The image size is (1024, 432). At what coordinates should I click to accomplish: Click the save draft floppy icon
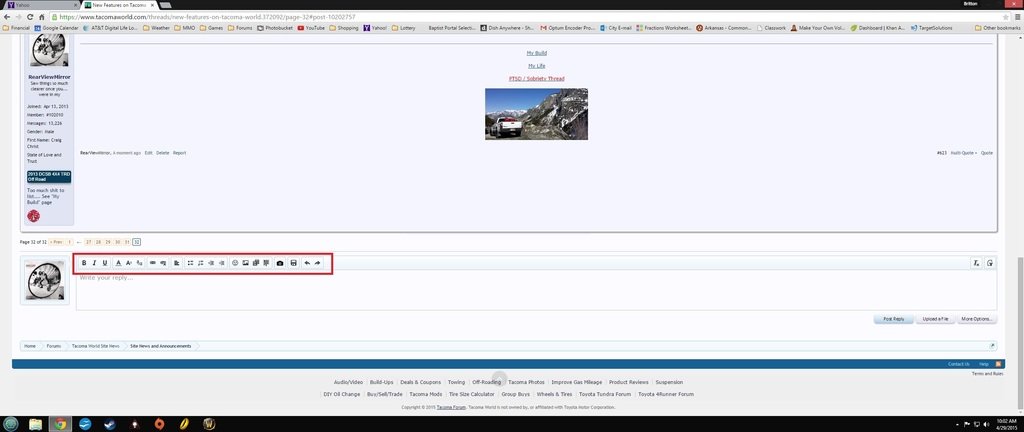tap(294, 263)
